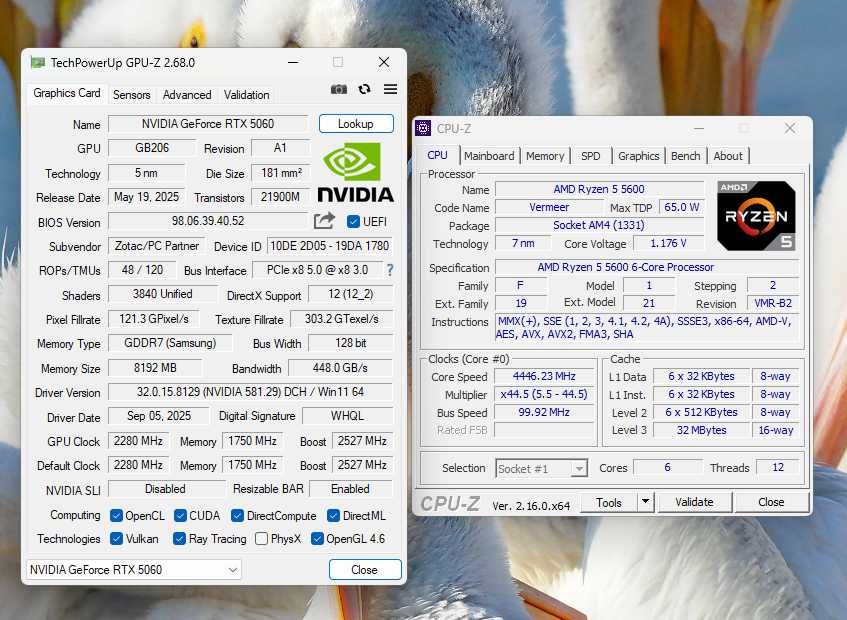
Task: Click the Code Name value Vermeer
Action: click(549, 207)
